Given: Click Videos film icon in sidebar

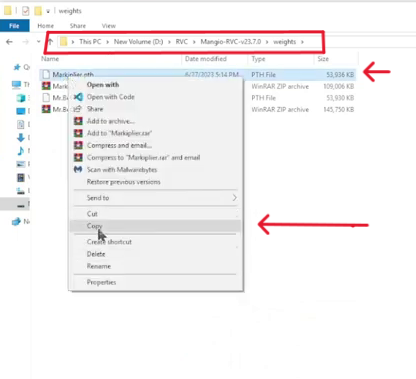Looking at the screenshot, I should (21, 178).
